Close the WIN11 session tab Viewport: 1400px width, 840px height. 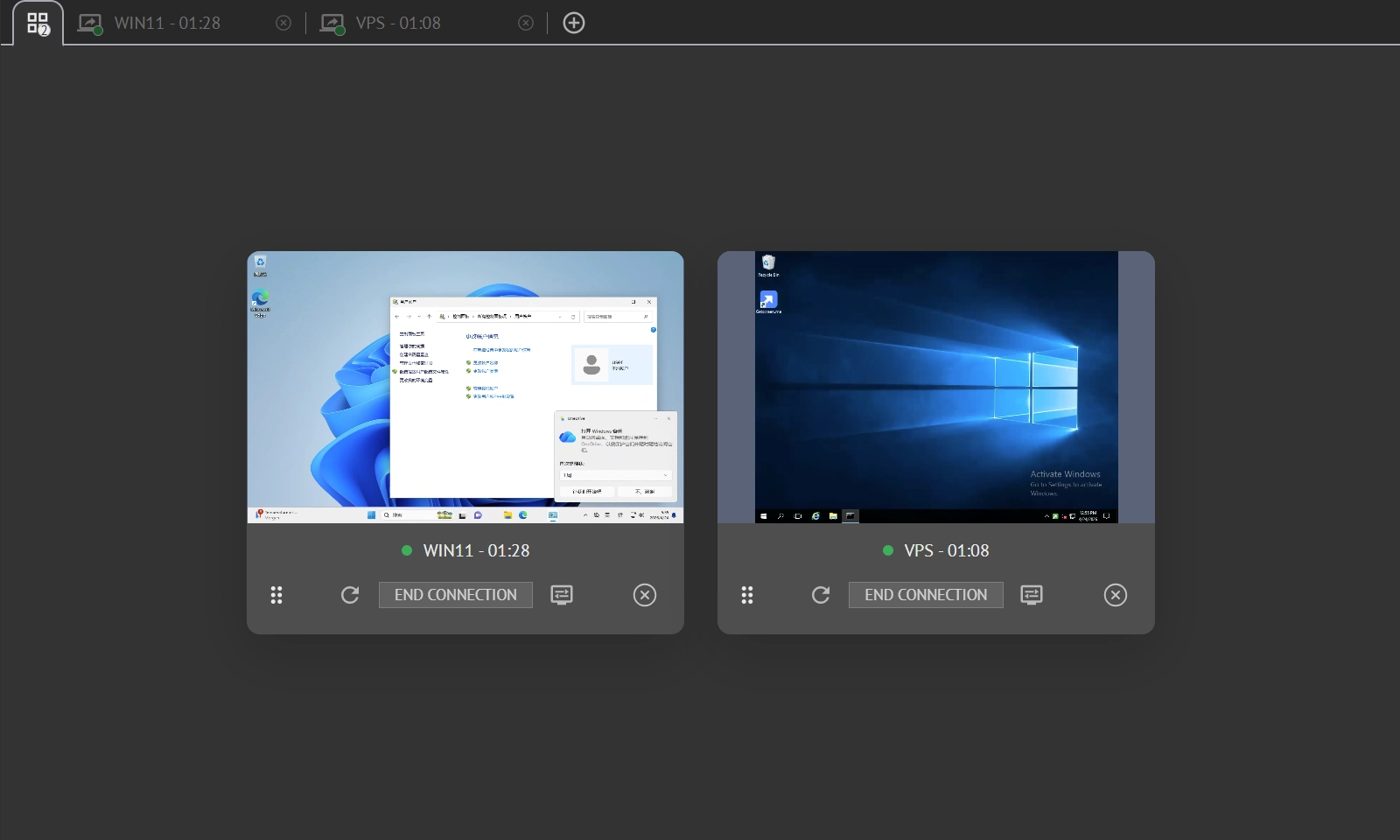pyautogui.click(x=283, y=24)
